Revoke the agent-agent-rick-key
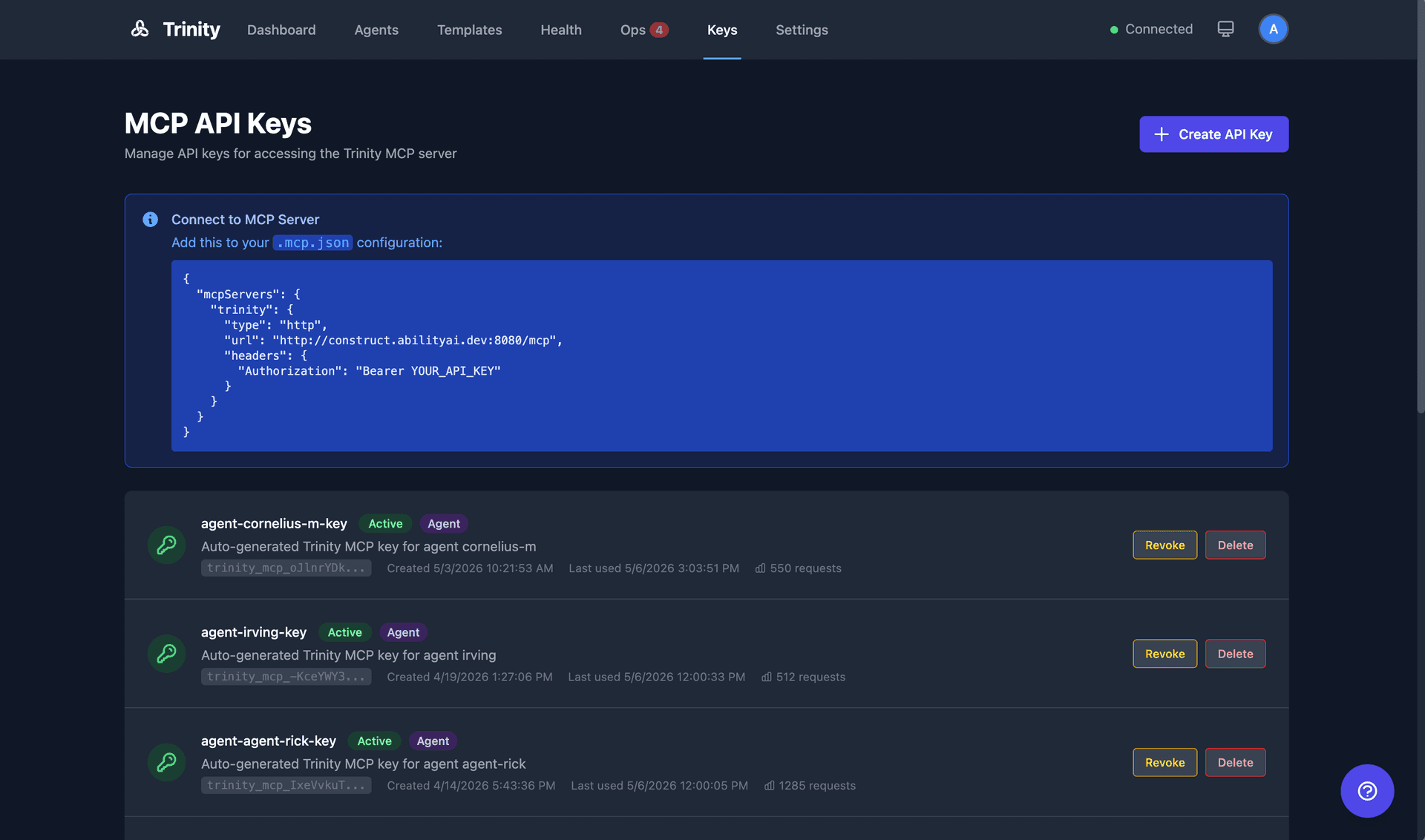1425x840 pixels. click(1164, 763)
